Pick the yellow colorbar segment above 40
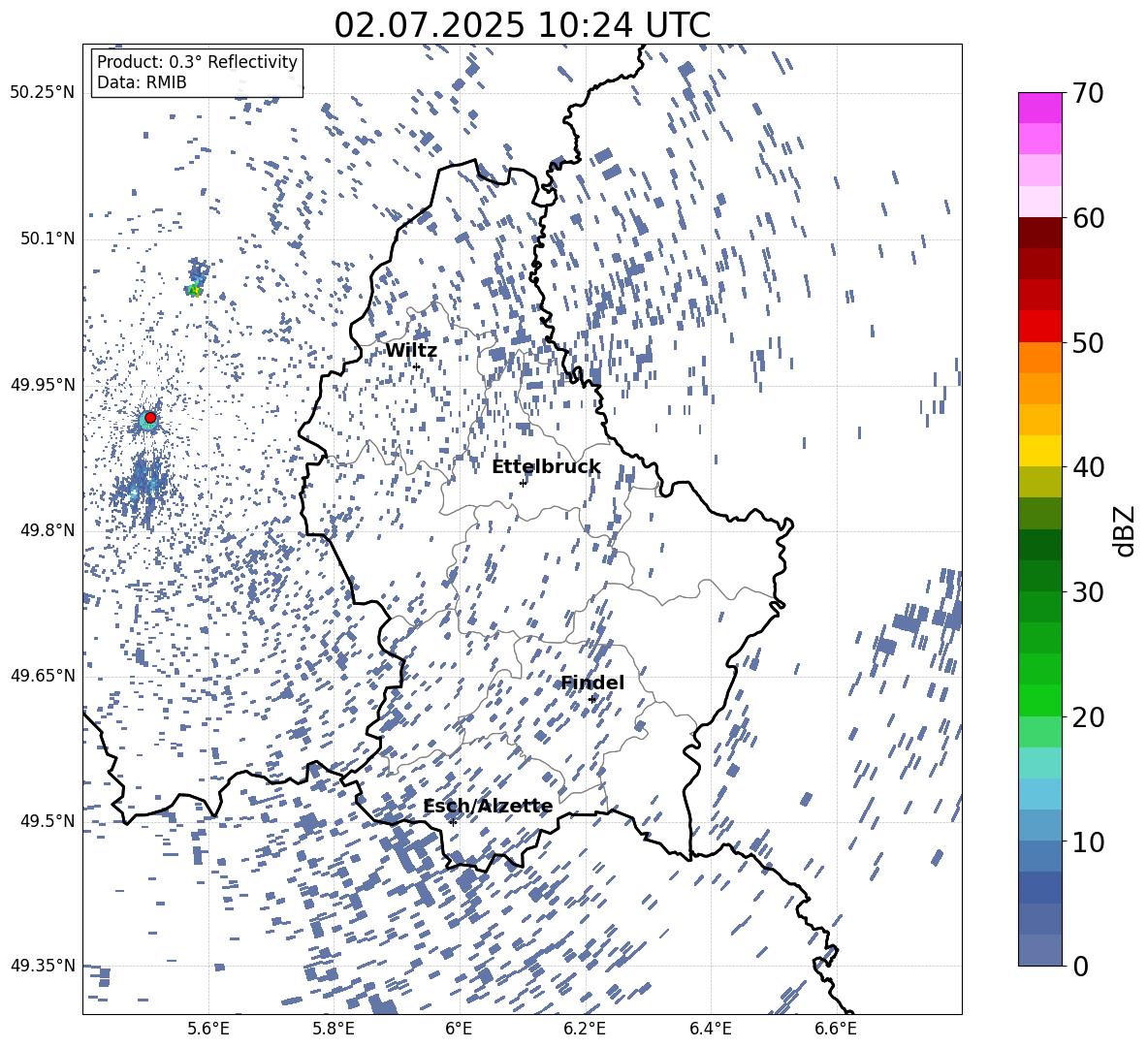This screenshot has height=1048, width=1148. [1039, 451]
